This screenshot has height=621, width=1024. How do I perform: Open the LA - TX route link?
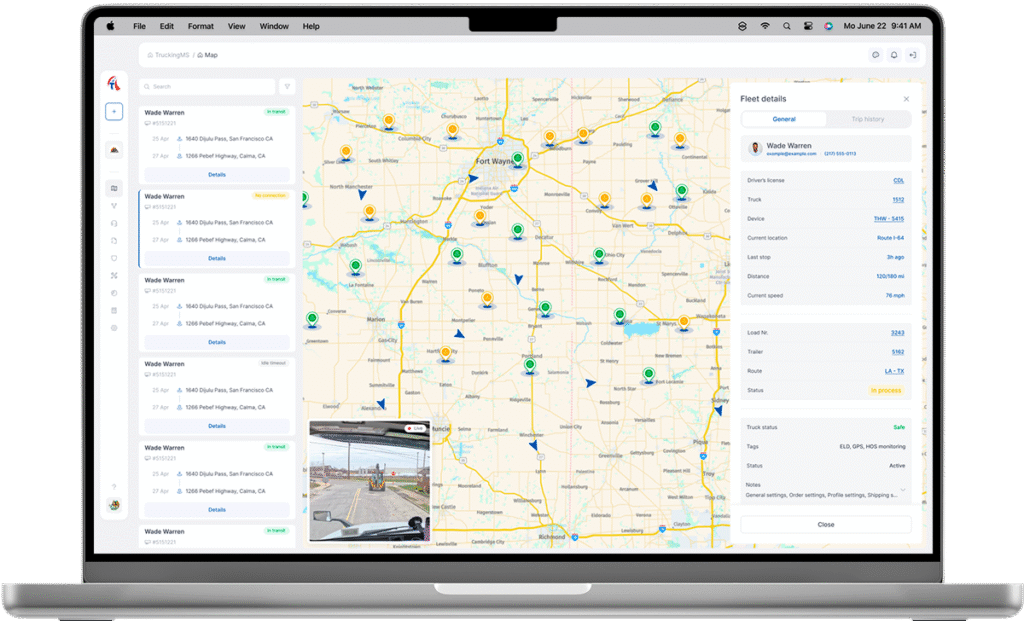click(x=893, y=371)
